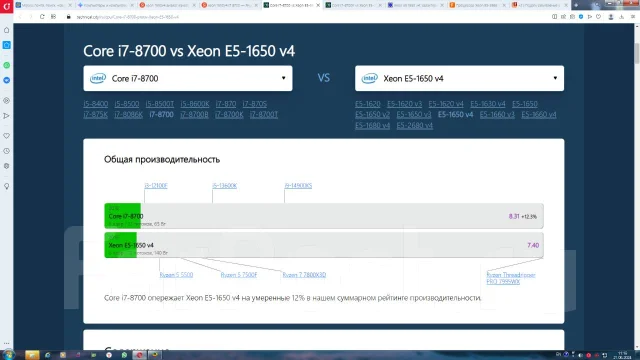
Task: Switch to the second browser tab
Action: click(x=106, y=5)
